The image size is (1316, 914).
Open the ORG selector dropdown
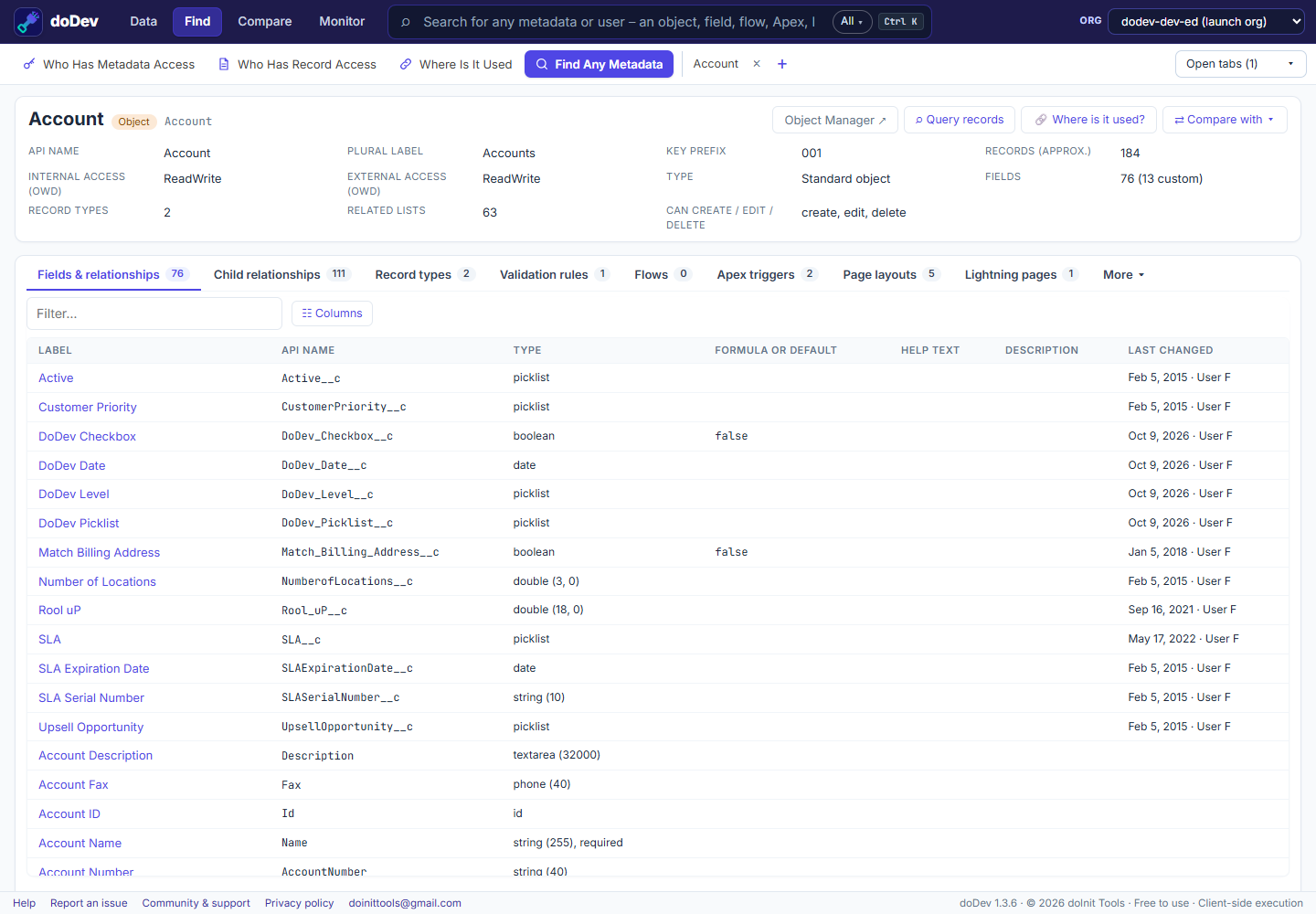1205,22
